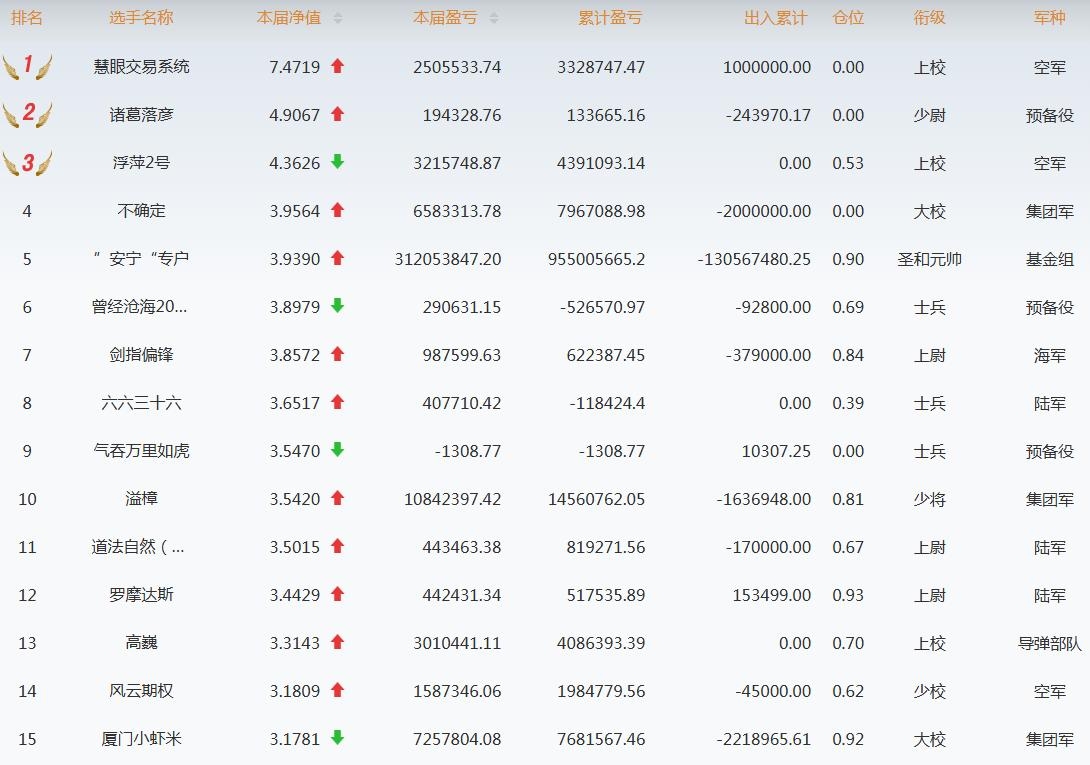Click green down arrow beside 3.8979
The image size is (1090, 765).
click(x=337, y=306)
